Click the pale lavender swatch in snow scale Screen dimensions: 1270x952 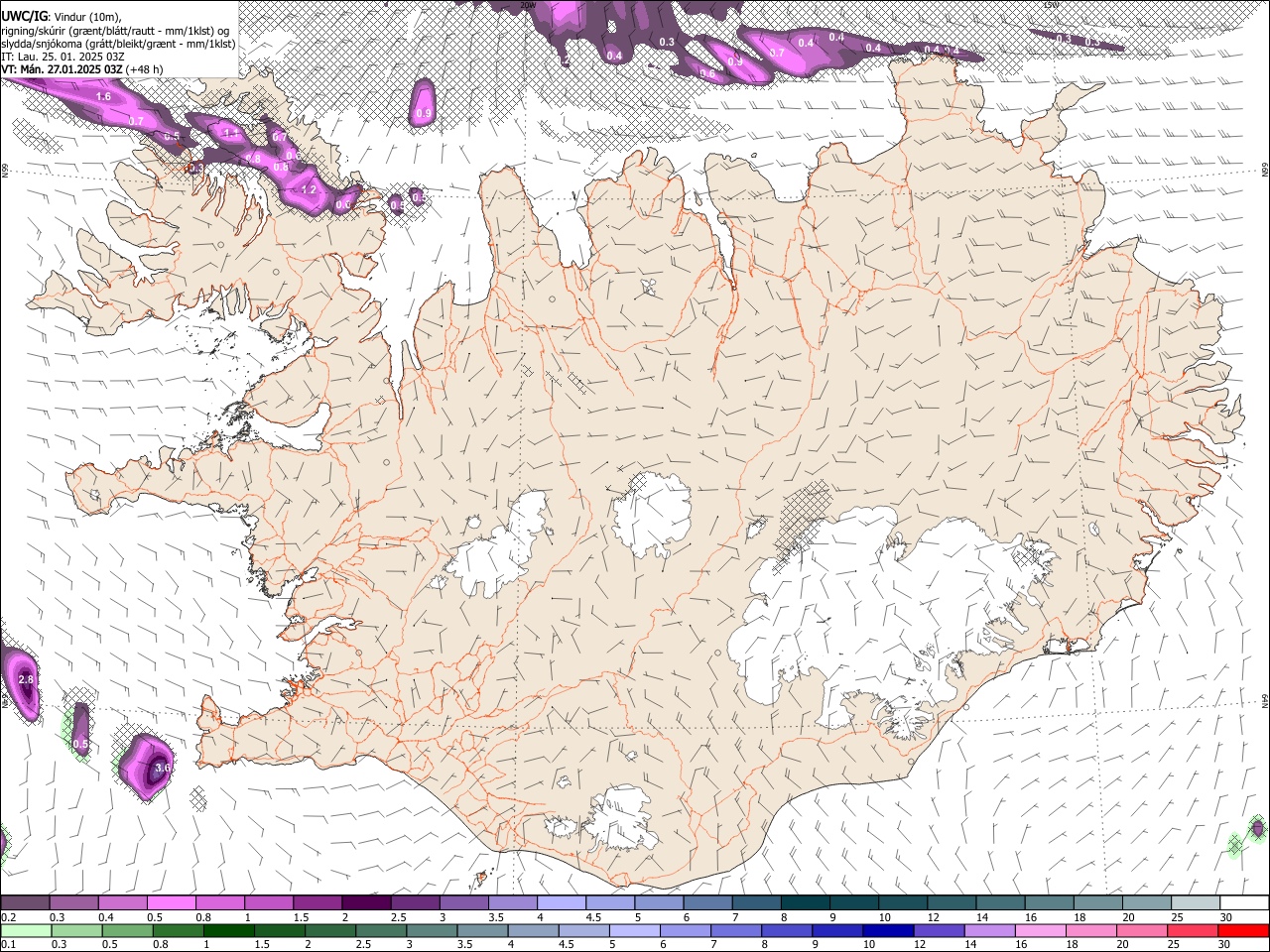point(562,903)
